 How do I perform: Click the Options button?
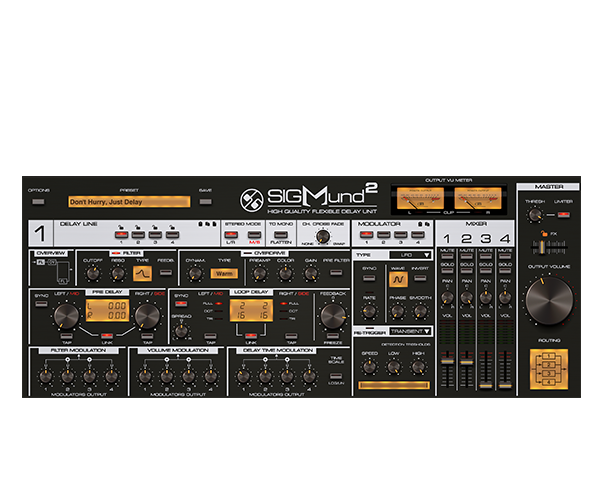[x=38, y=202]
